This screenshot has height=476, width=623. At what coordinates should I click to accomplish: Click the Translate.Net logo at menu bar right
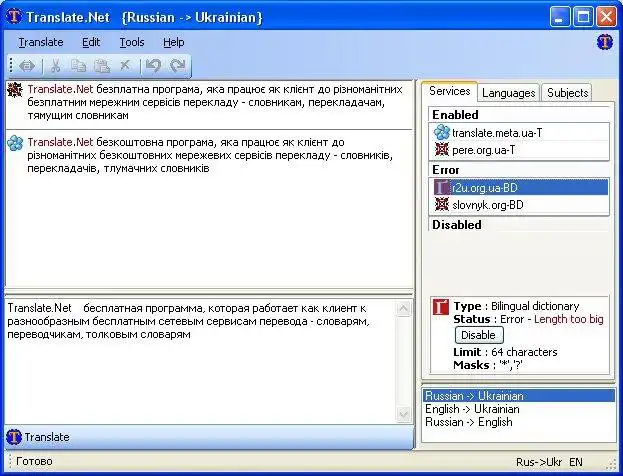point(604,42)
